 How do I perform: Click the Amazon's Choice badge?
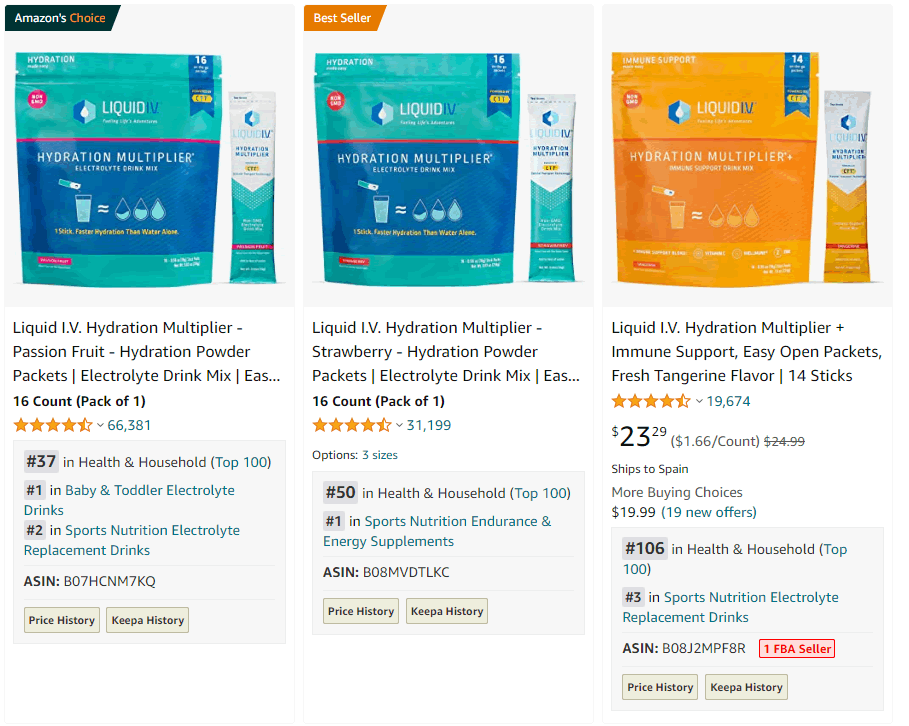pyautogui.click(x=60, y=18)
